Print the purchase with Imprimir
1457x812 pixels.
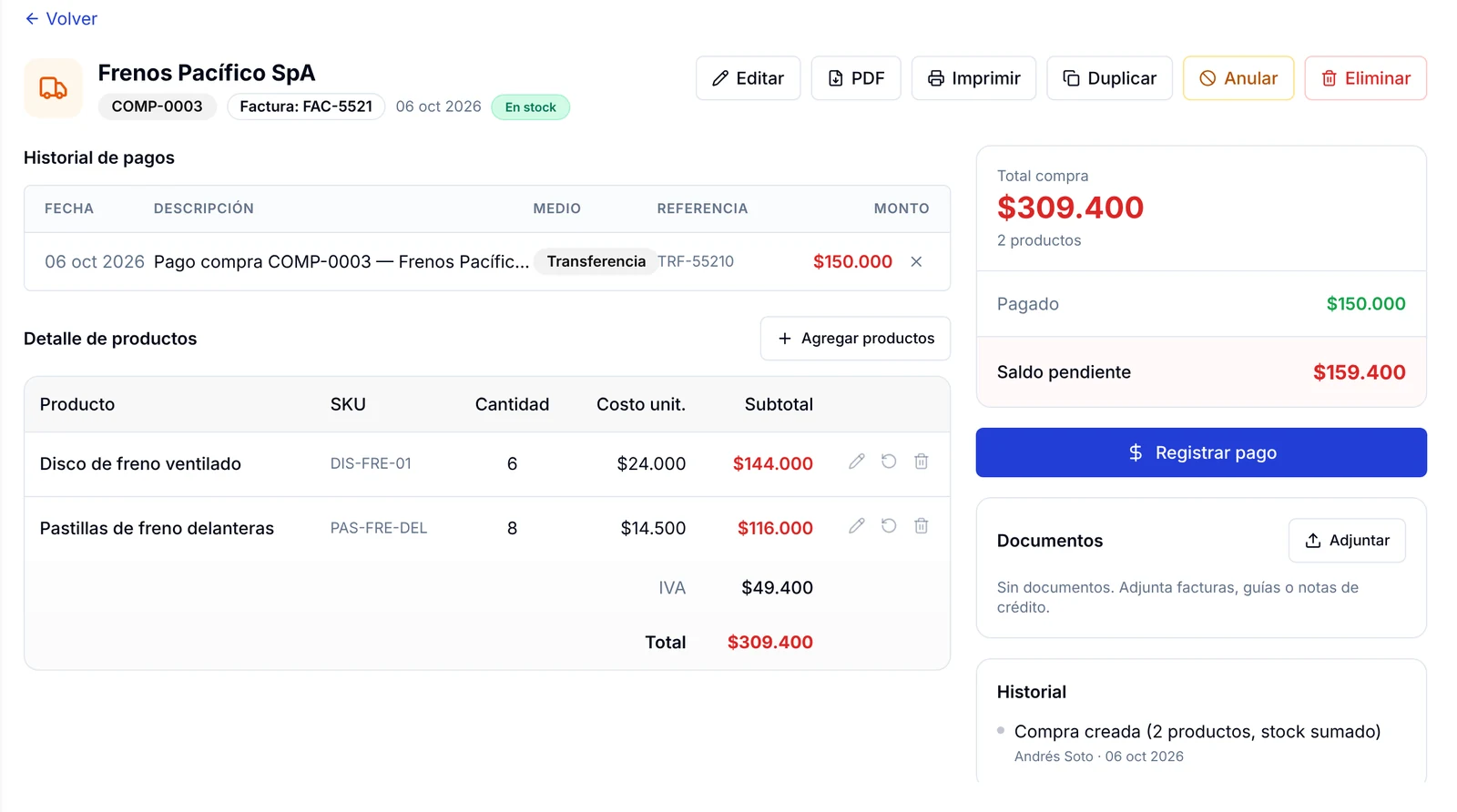pos(973,78)
